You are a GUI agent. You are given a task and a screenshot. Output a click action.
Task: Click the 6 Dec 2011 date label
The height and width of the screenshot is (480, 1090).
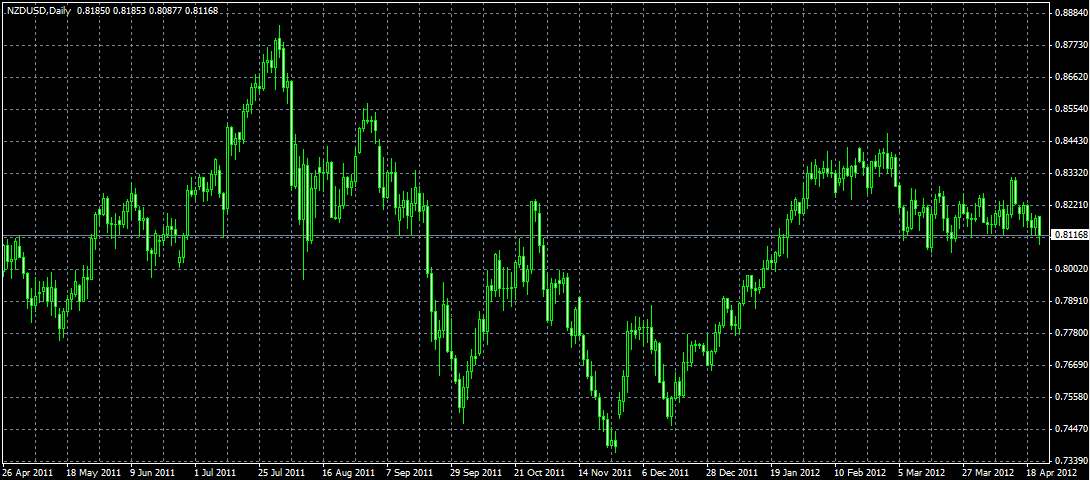click(666, 472)
